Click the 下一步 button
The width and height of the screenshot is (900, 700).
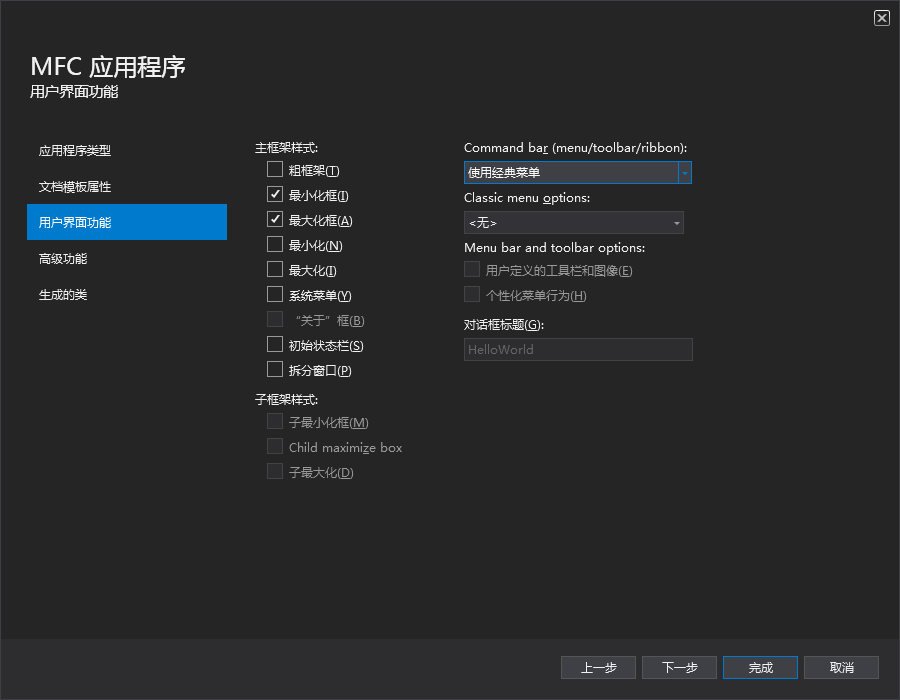(679, 667)
